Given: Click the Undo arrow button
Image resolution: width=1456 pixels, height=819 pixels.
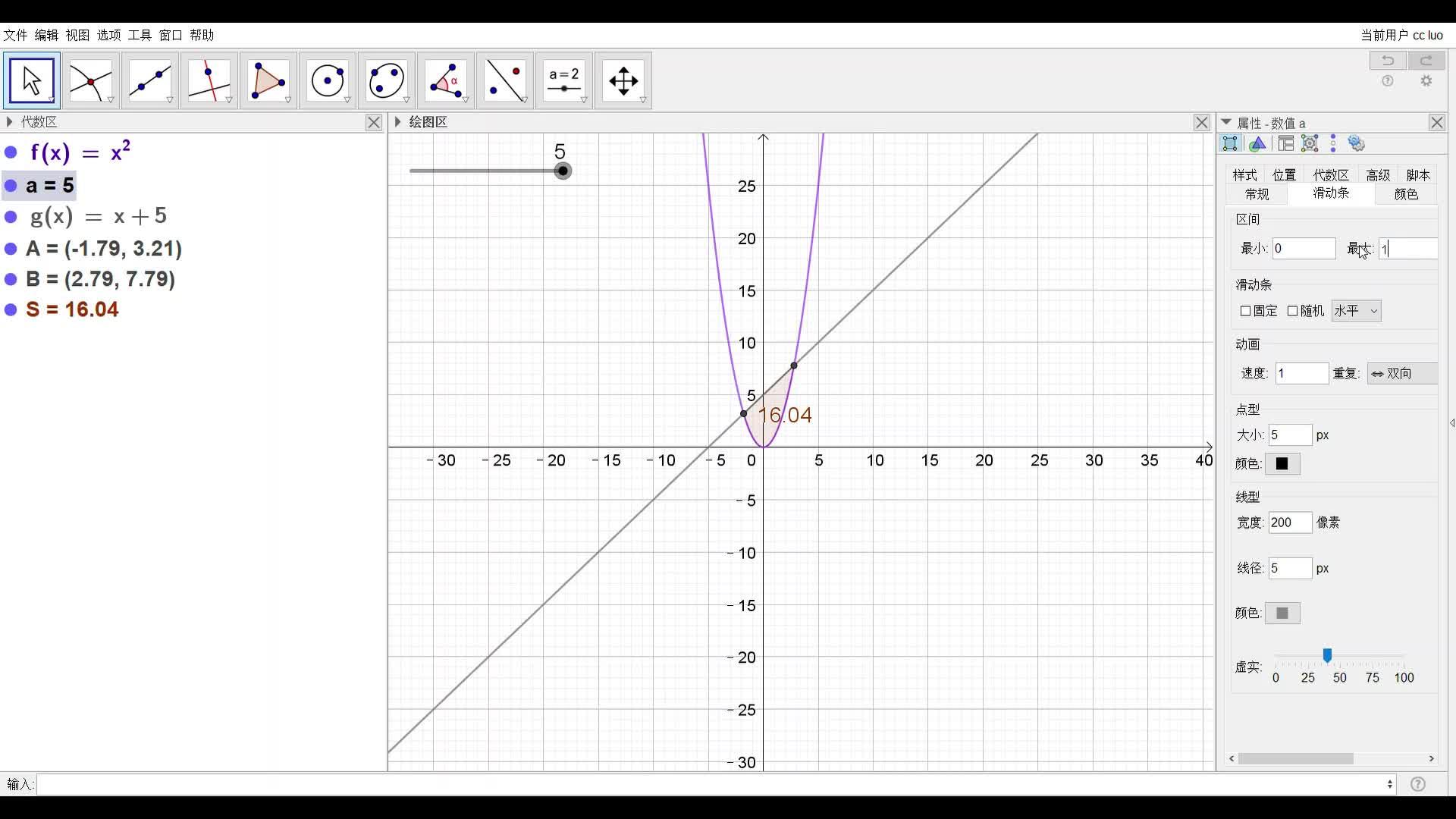Looking at the screenshot, I should click(1388, 61).
